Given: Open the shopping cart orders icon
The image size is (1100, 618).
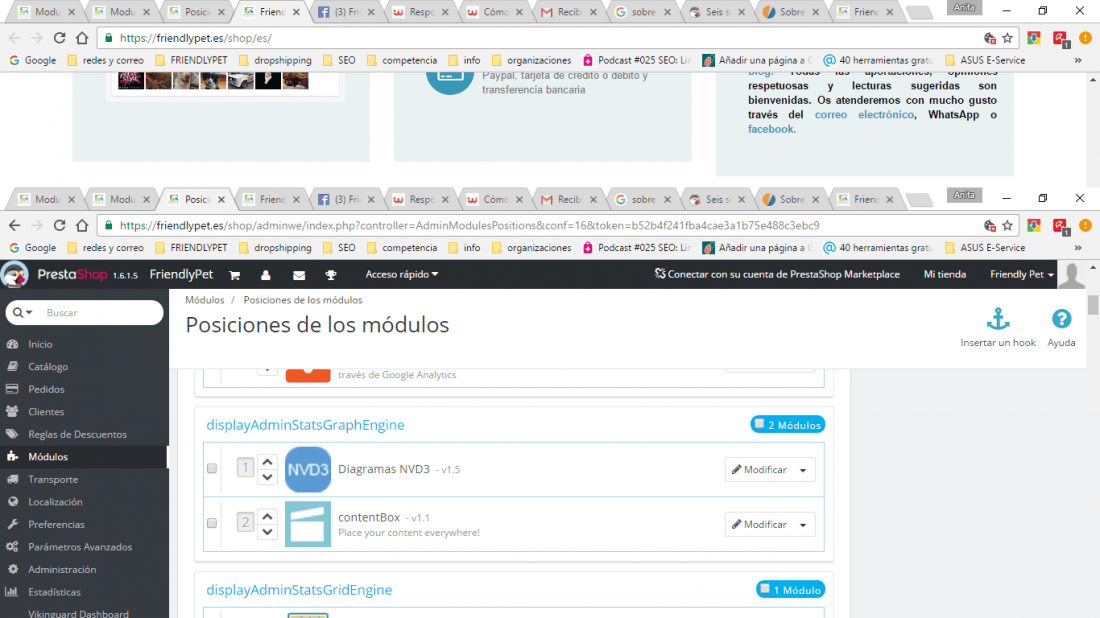Looking at the screenshot, I should pyautogui.click(x=234, y=275).
